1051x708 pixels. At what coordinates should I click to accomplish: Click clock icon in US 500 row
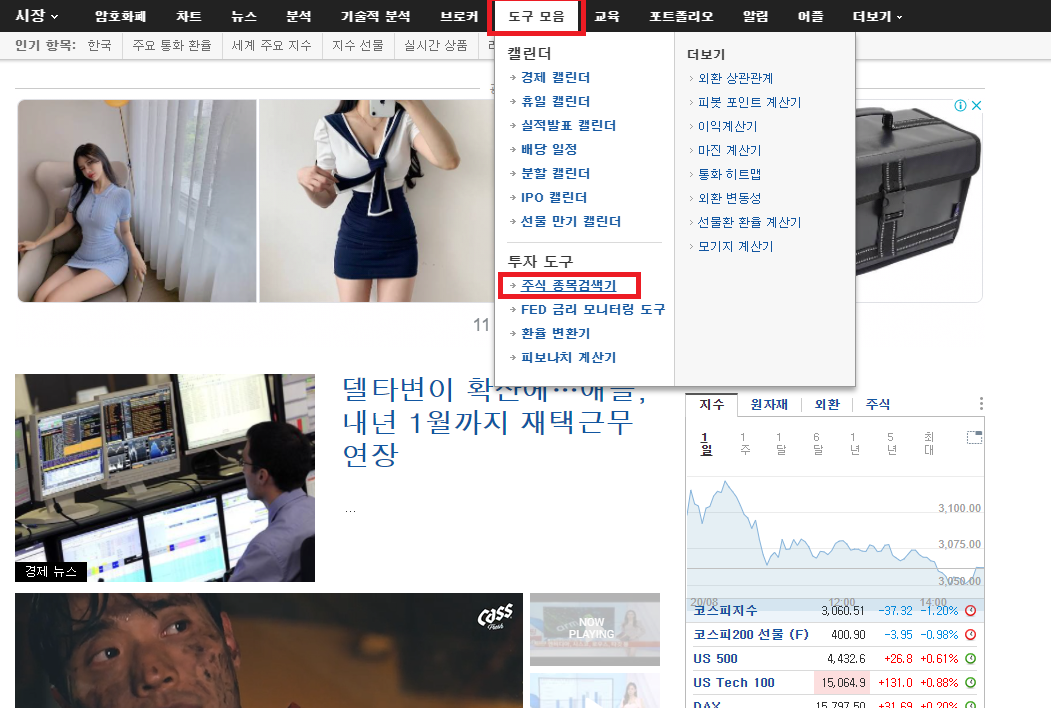point(971,659)
